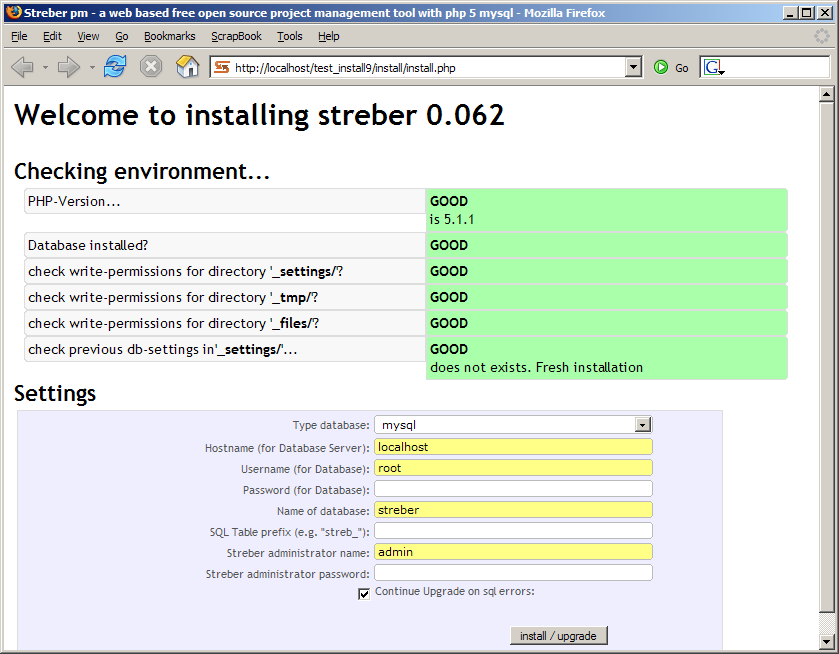
Task: Open the Back history dropdown arrow
Action: [x=45, y=67]
